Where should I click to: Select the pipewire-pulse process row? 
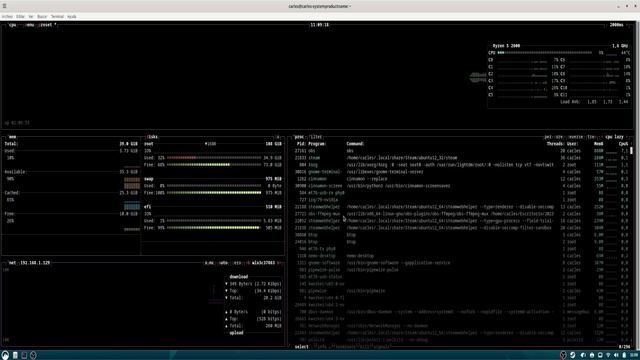(461, 270)
